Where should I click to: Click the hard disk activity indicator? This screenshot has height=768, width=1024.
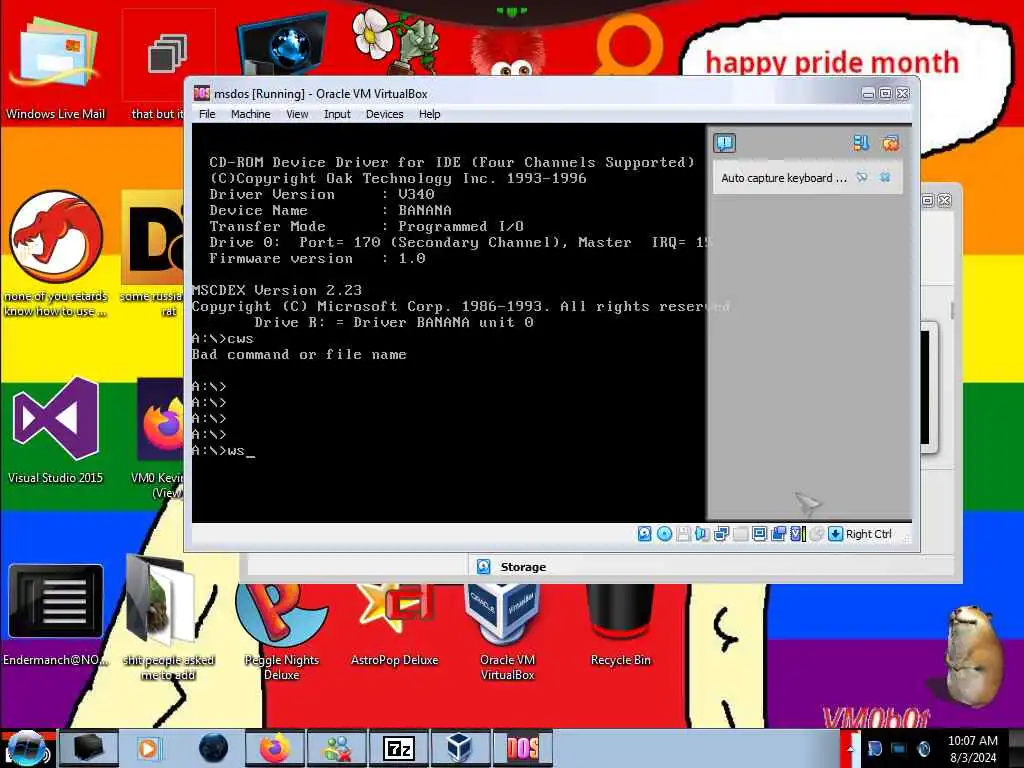tap(645, 534)
